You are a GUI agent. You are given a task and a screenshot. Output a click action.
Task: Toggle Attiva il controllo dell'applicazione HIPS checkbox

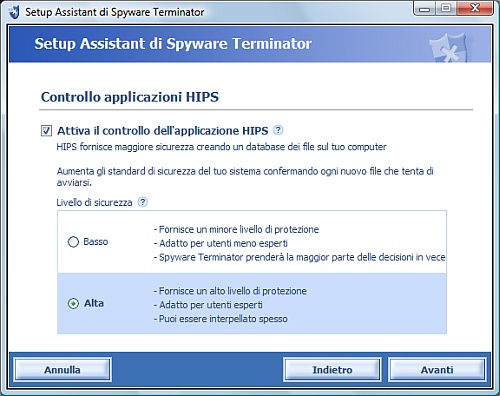pos(46,131)
